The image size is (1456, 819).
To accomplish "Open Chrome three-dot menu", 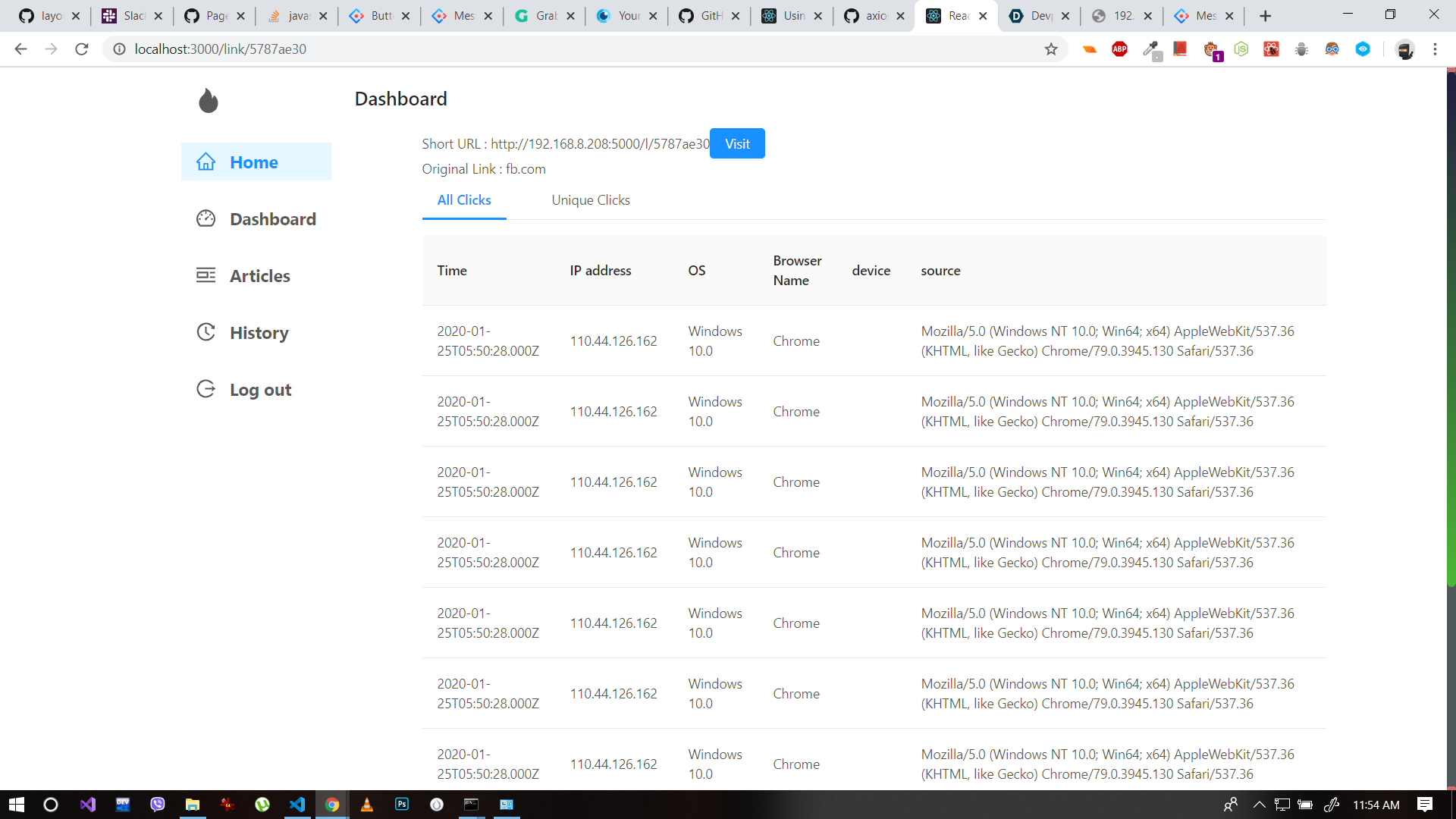I will (x=1435, y=49).
